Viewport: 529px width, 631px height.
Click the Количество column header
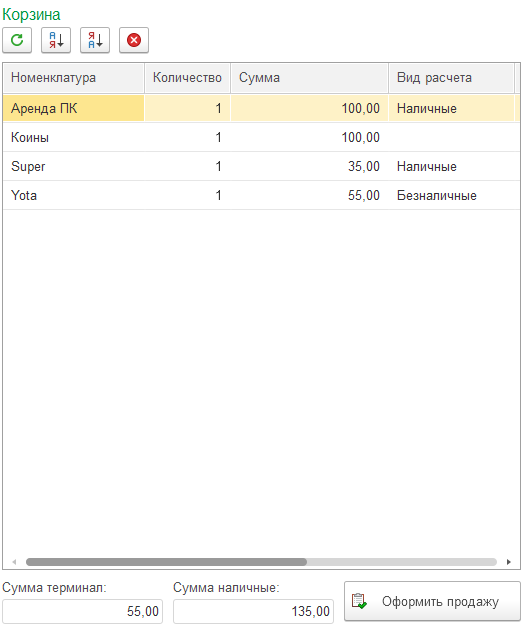pos(187,78)
